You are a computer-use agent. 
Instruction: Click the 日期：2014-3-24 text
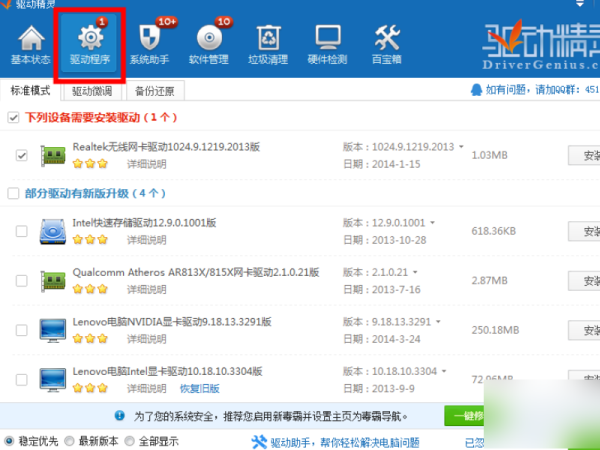382,339
